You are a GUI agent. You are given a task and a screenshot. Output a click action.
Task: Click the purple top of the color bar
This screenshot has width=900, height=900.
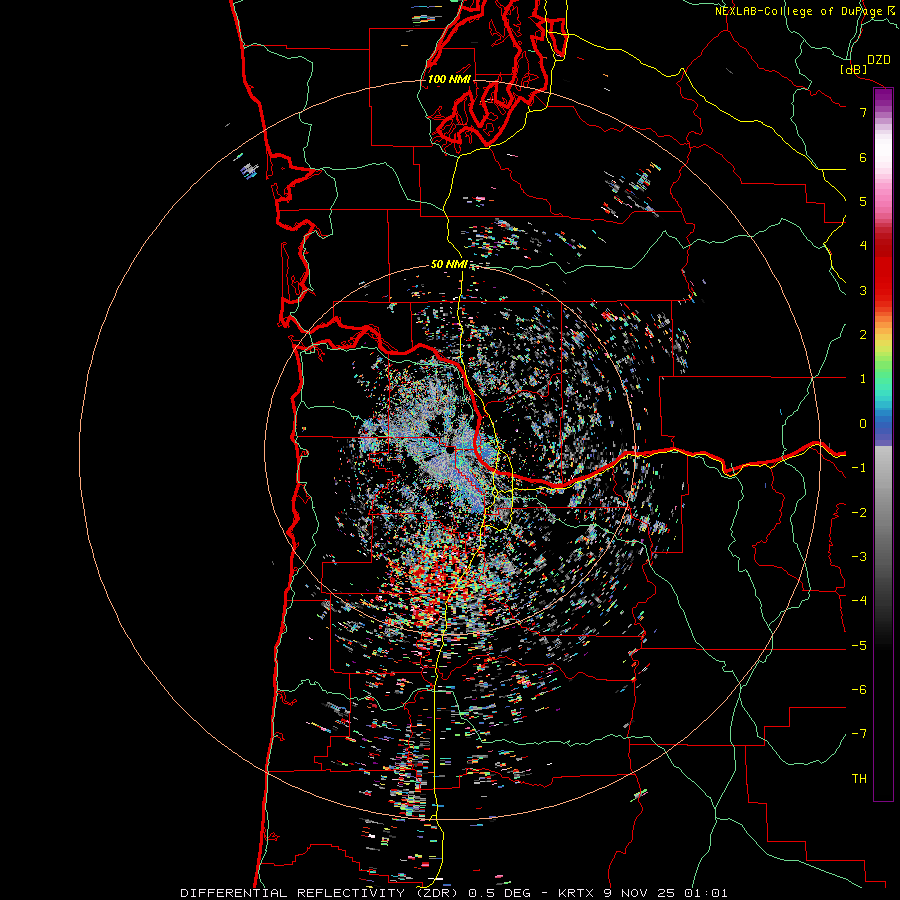point(883,99)
